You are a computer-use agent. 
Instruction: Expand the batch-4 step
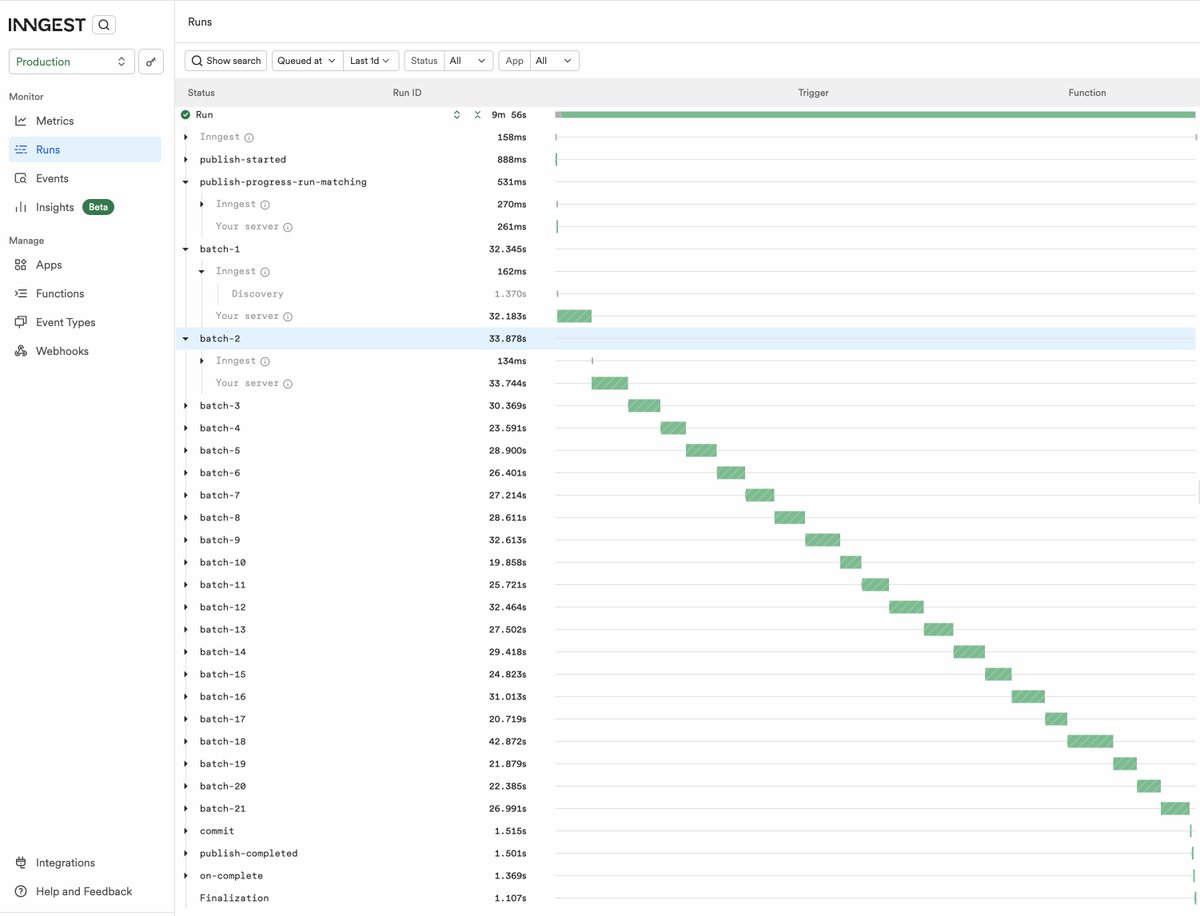pyautogui.click(x=186, y=429)
